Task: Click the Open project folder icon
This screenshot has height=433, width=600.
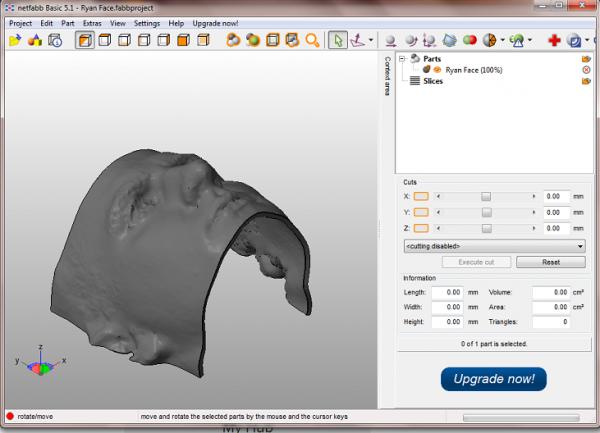Action: 15,40
